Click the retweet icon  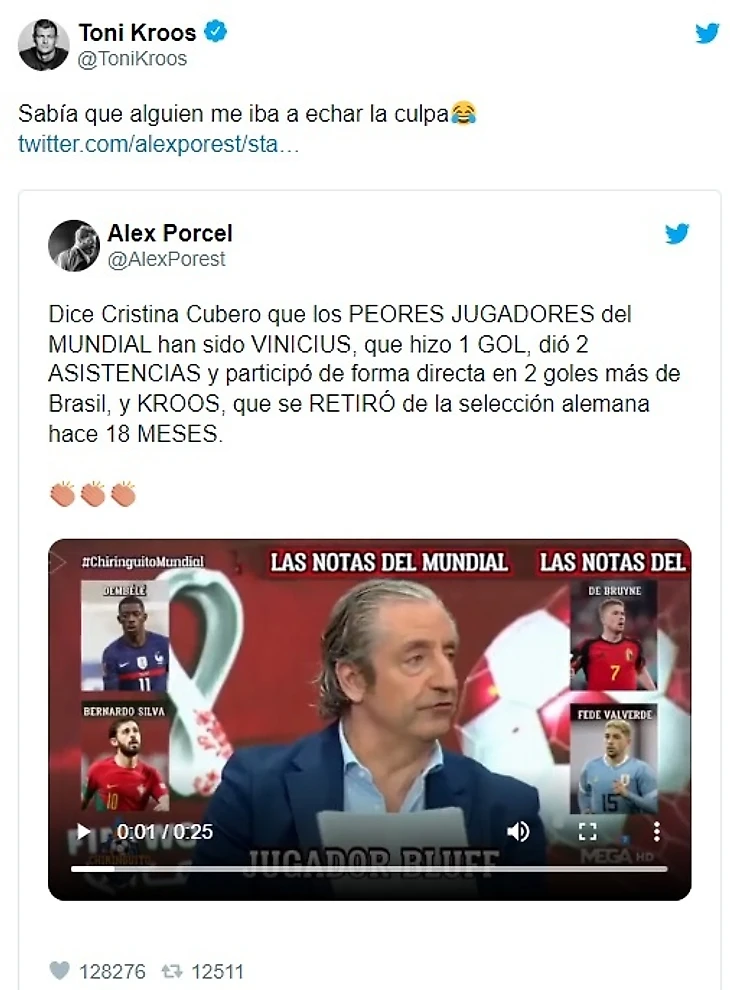click(x=172, y=970)
